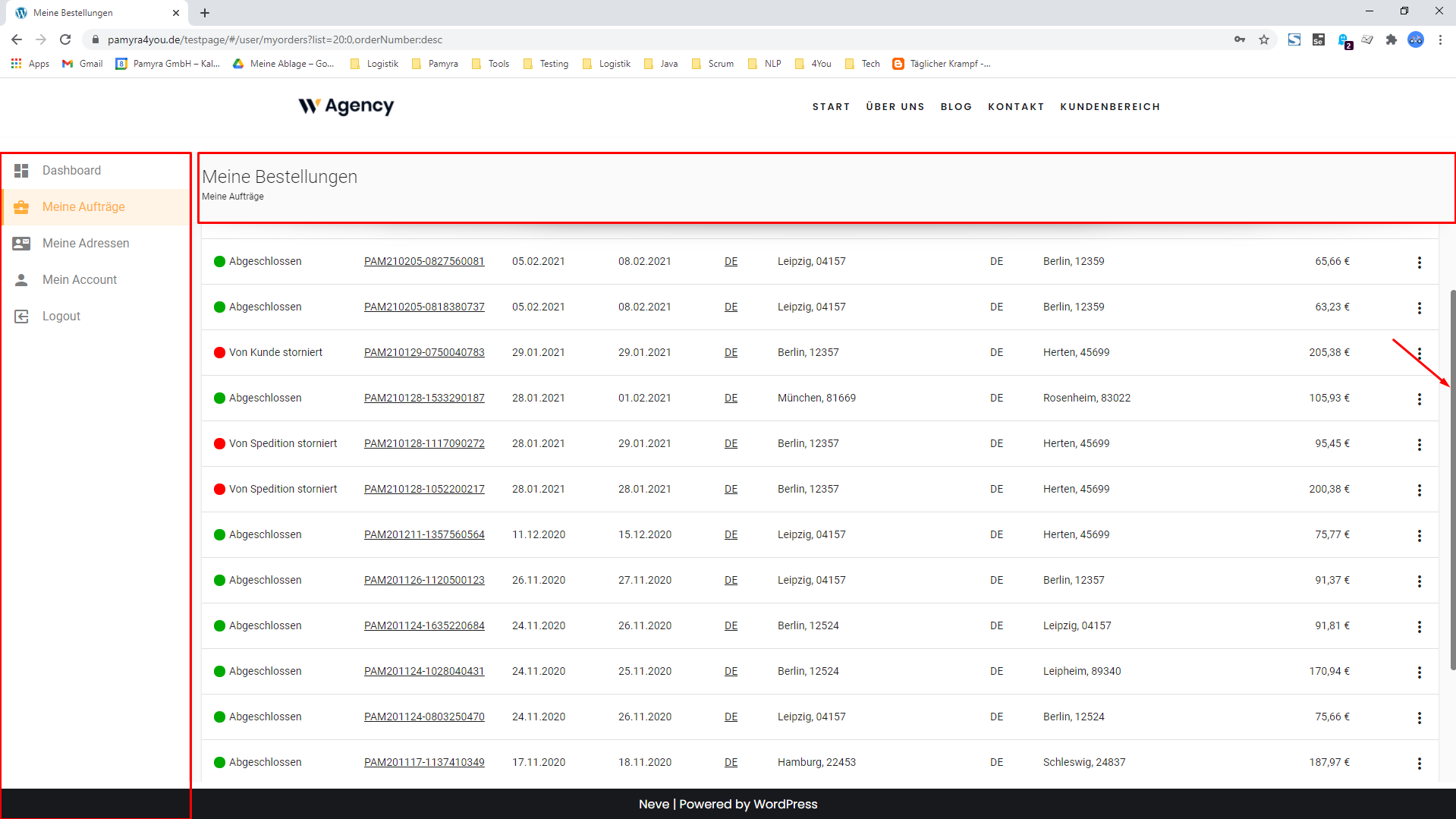Open the KUNDENBEREICH navigation menu item
Screen dimensions: 1456x819
[1110, 107]
